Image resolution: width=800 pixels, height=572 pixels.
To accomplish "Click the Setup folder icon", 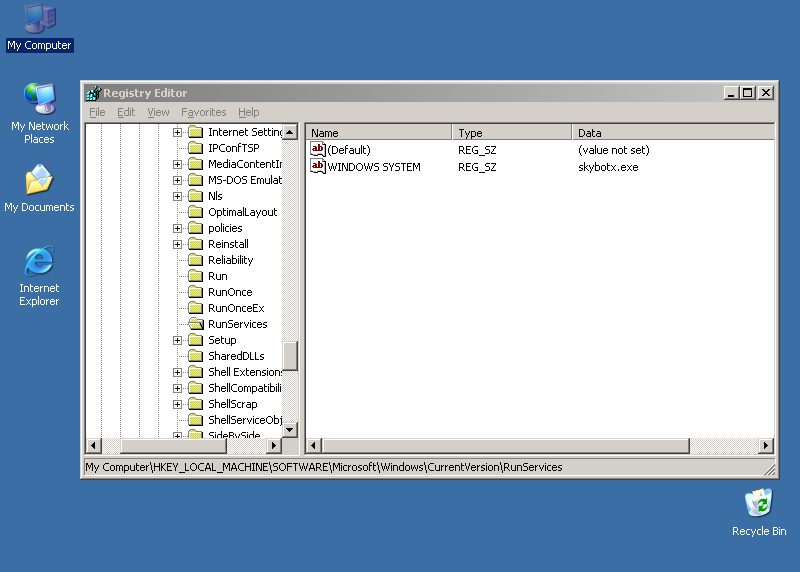I will (195, 340).
